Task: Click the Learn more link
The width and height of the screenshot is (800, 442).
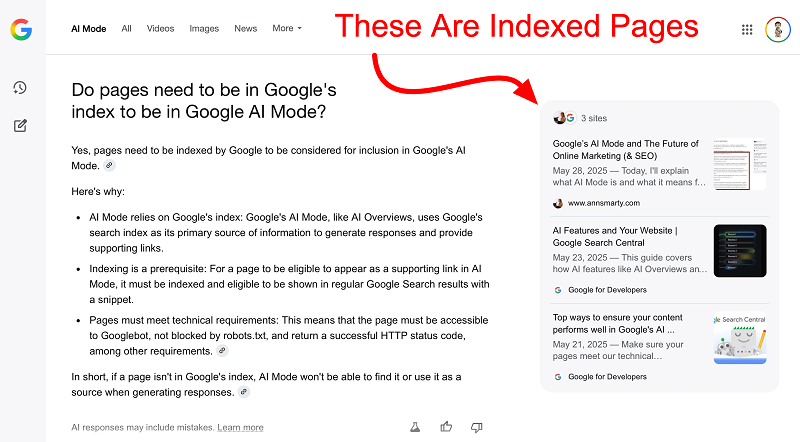Action: click(240, 428)
